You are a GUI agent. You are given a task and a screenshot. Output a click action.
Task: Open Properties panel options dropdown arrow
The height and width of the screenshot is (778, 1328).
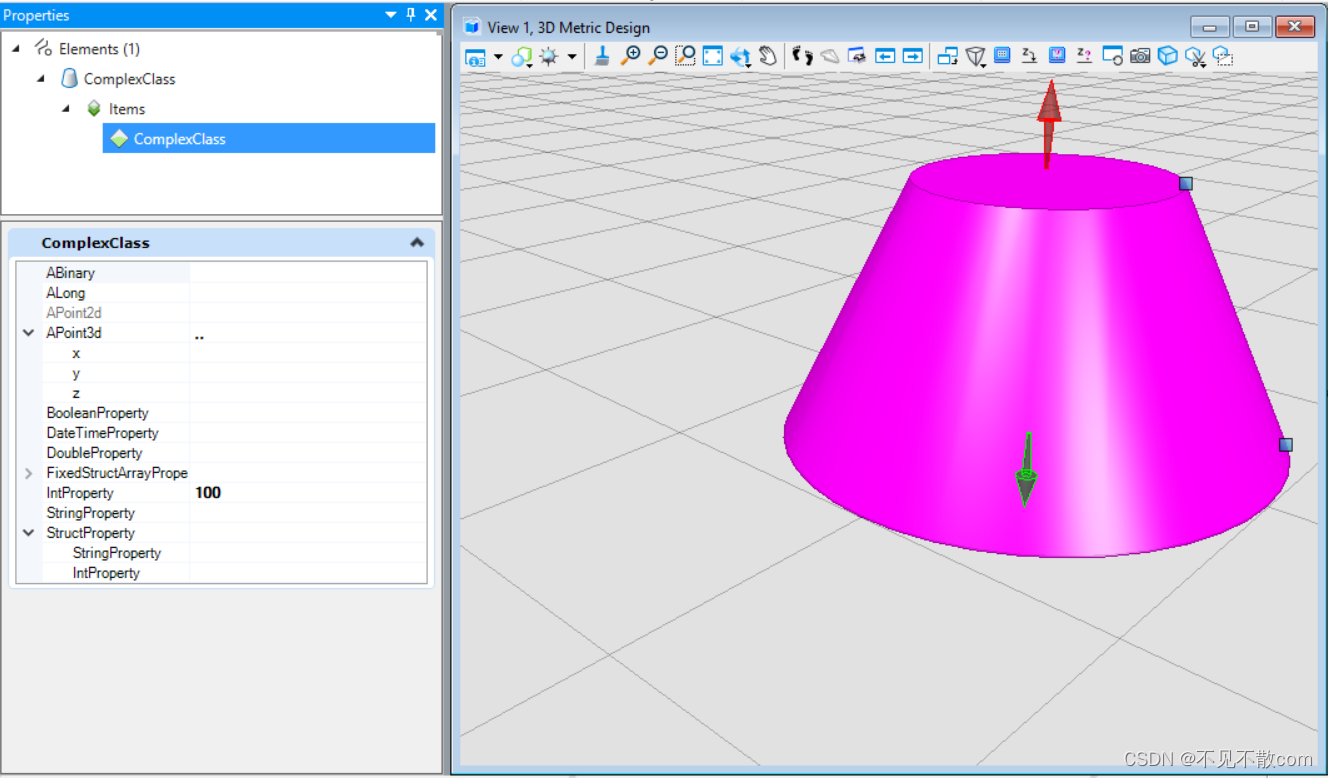coord(391,15)
